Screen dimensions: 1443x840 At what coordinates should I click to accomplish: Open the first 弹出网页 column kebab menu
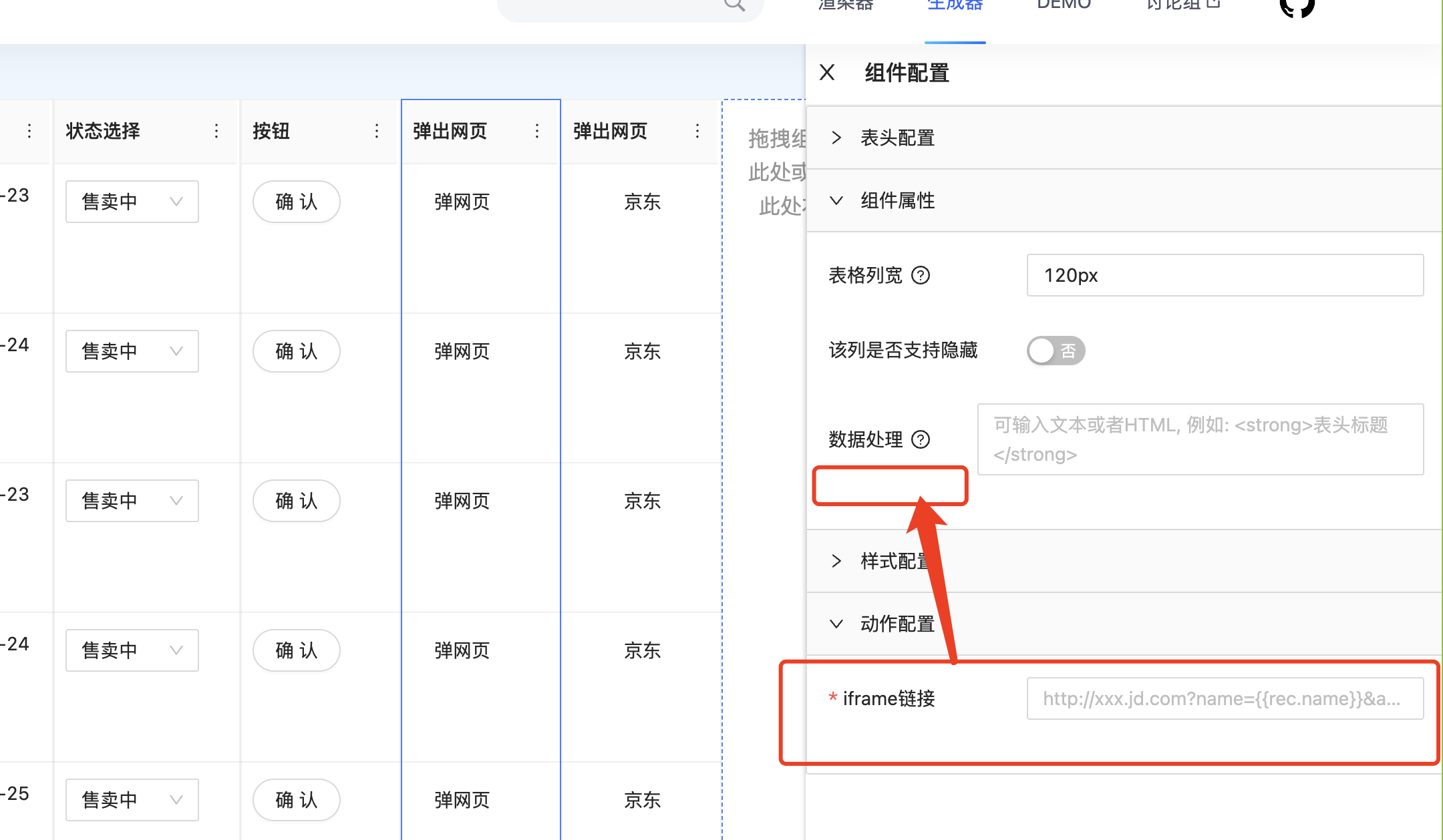tap(537, 131)
